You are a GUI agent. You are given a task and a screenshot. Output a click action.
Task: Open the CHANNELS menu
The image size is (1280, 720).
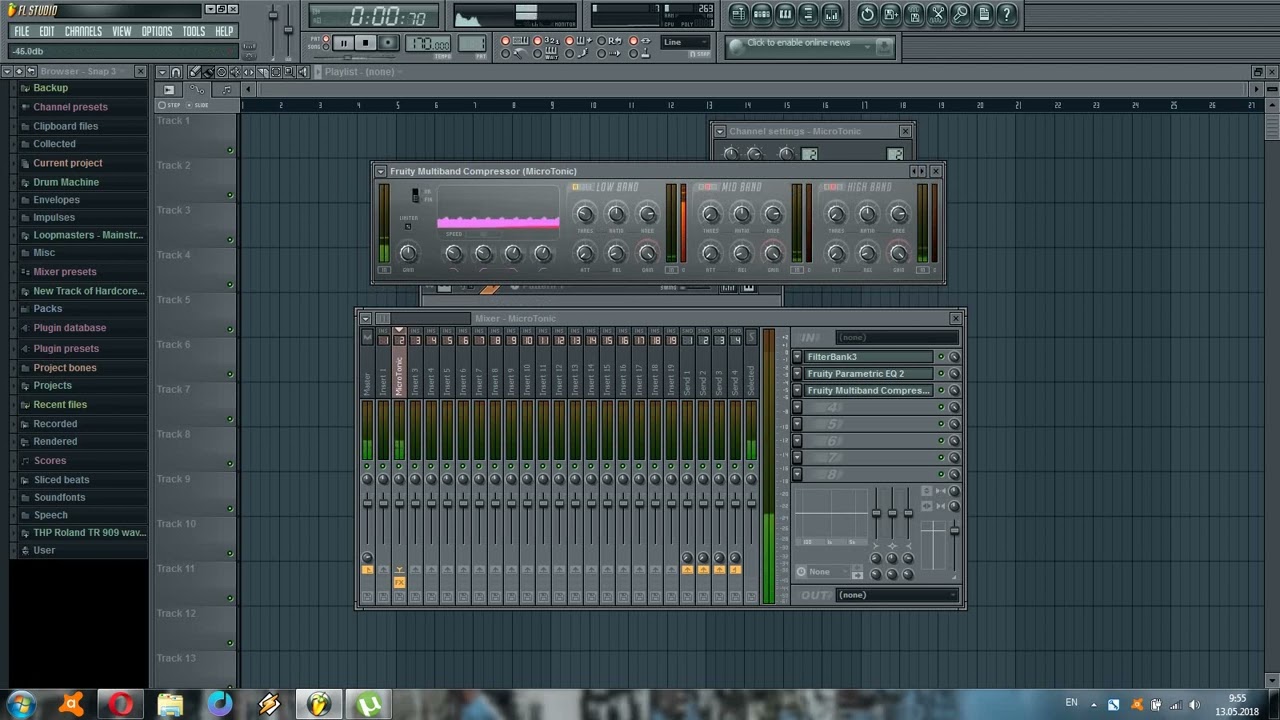pyautogui.click(x=83, y=31)
